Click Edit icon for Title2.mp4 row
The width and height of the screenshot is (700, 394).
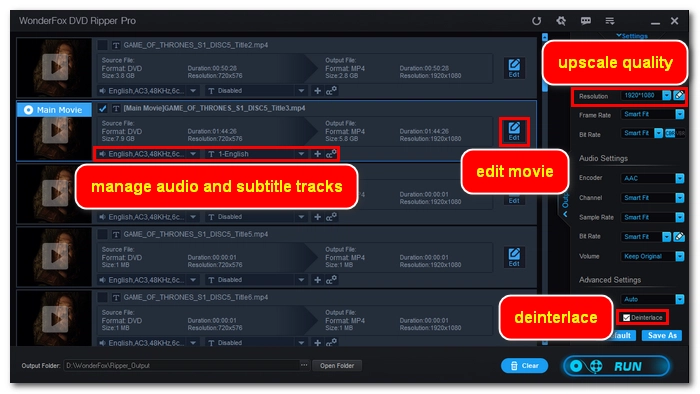coord(514,68)
